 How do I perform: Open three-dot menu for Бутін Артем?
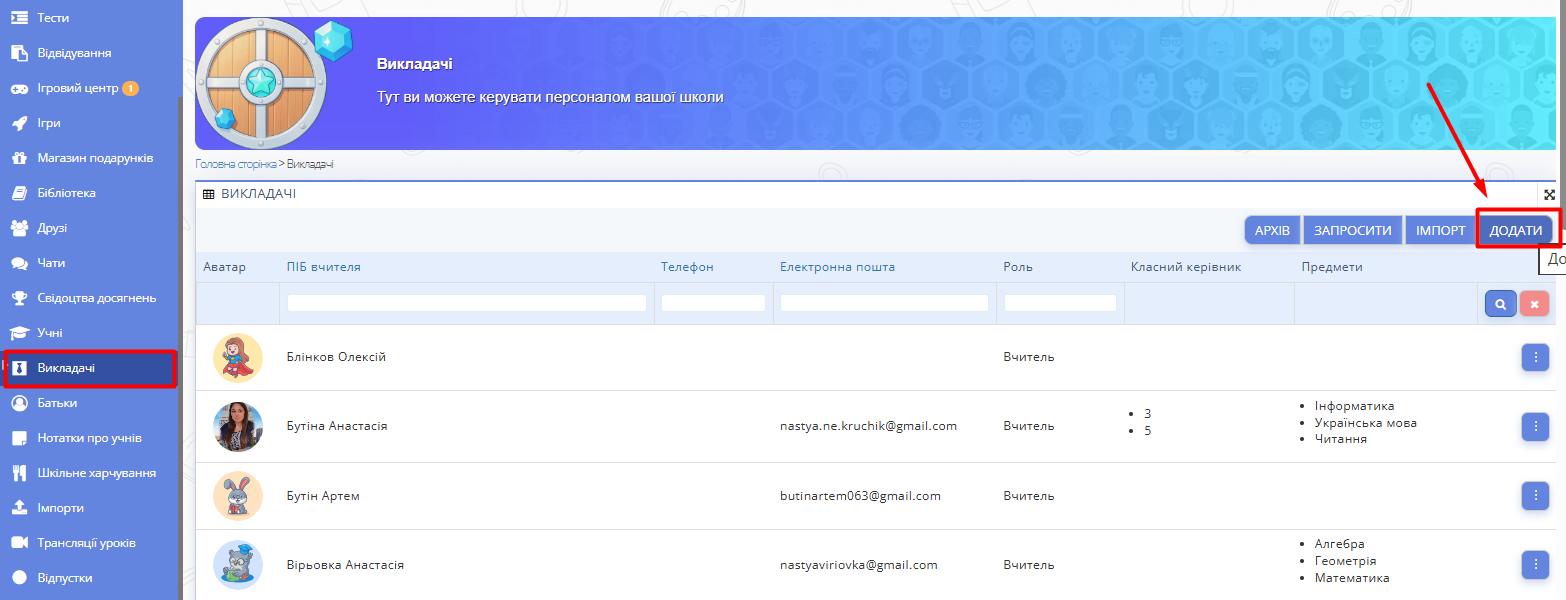1534,496
